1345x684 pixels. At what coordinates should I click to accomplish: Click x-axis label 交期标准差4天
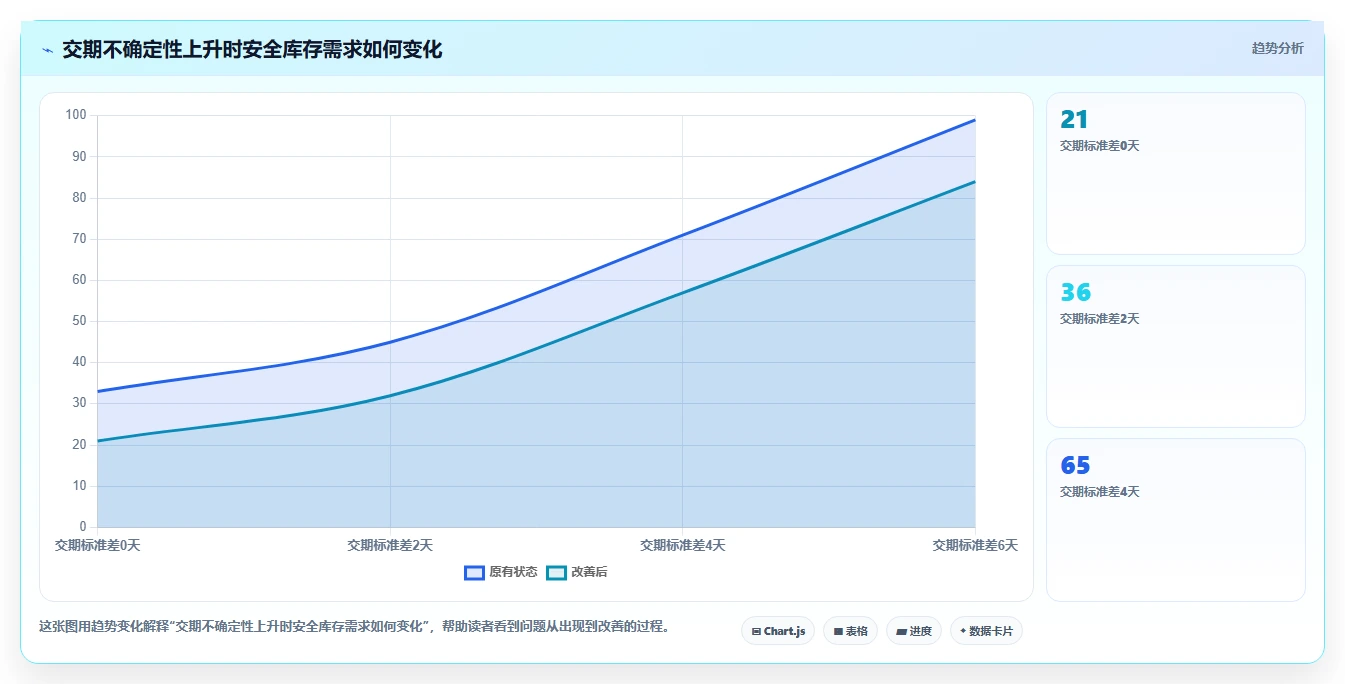click(x=683, y=545)
